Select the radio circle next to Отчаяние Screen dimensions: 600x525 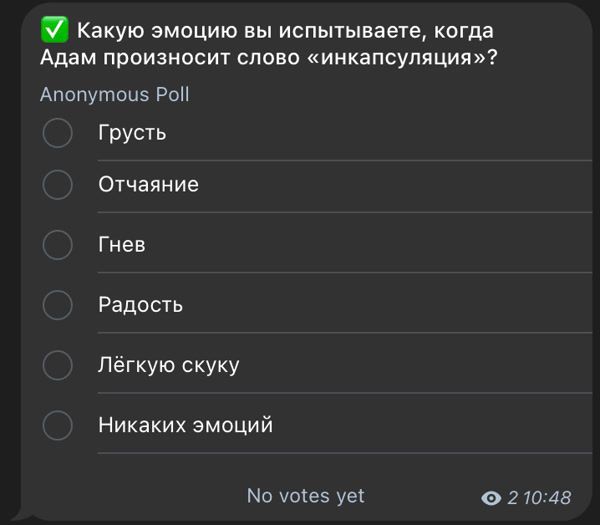pos(58,185)
